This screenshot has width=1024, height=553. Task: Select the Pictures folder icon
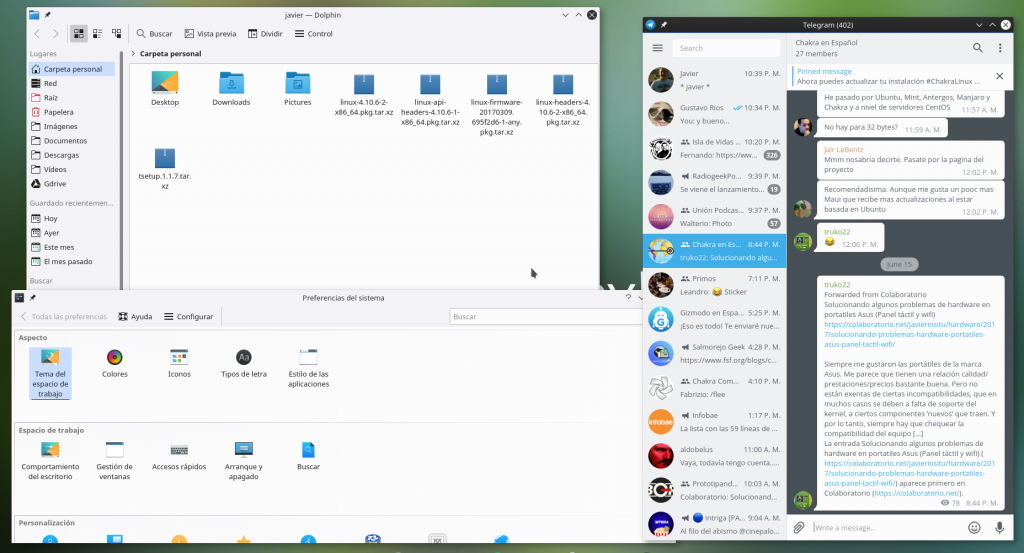[x=298, y=88]
